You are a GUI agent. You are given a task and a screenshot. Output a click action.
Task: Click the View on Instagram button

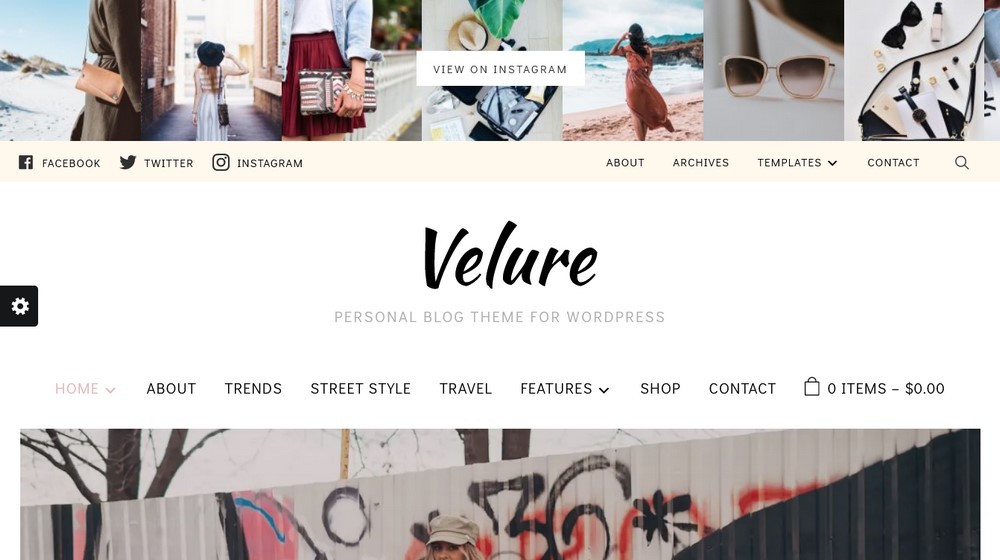click(501, 69)
